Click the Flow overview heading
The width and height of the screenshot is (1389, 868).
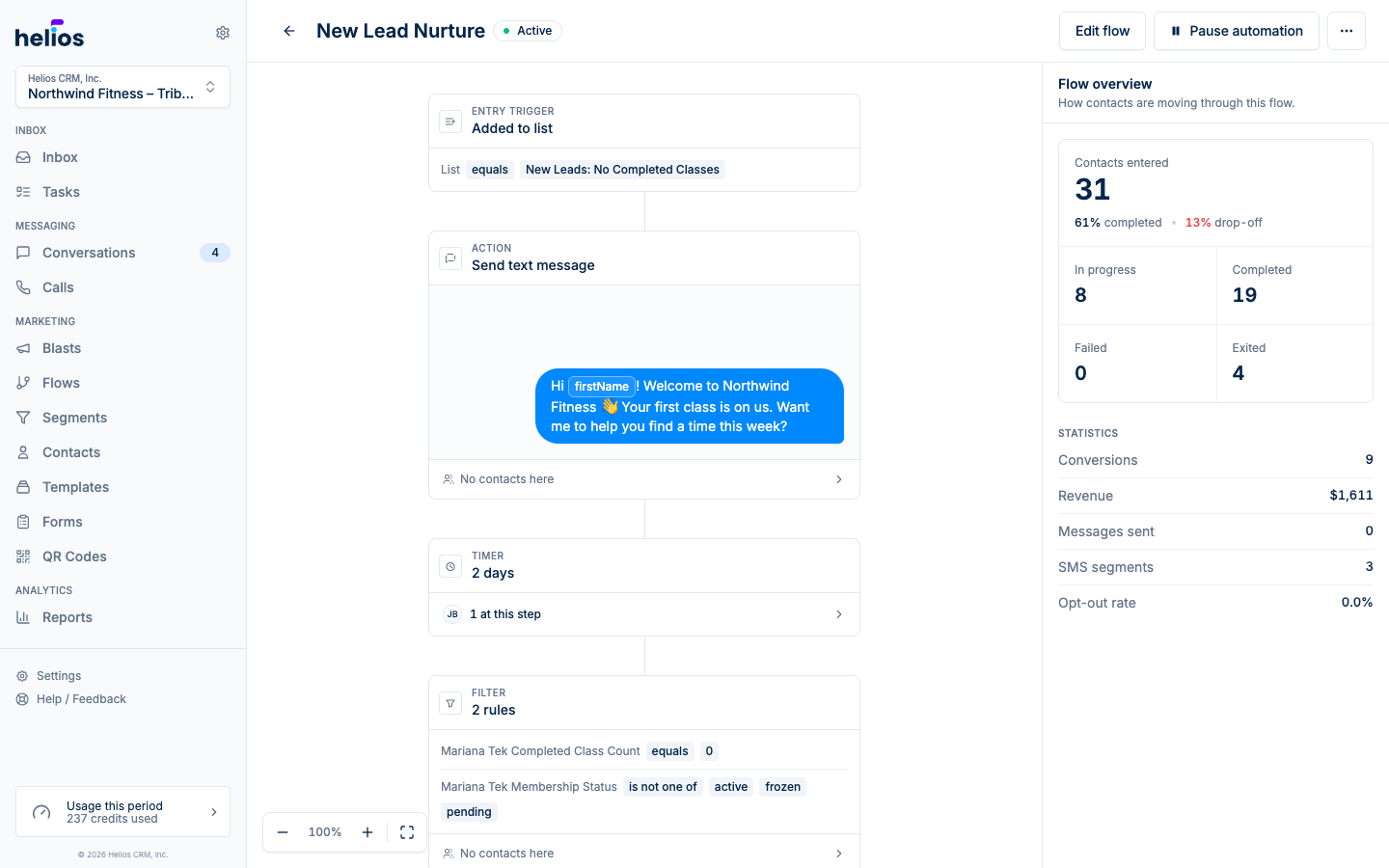coord(1104,84)
